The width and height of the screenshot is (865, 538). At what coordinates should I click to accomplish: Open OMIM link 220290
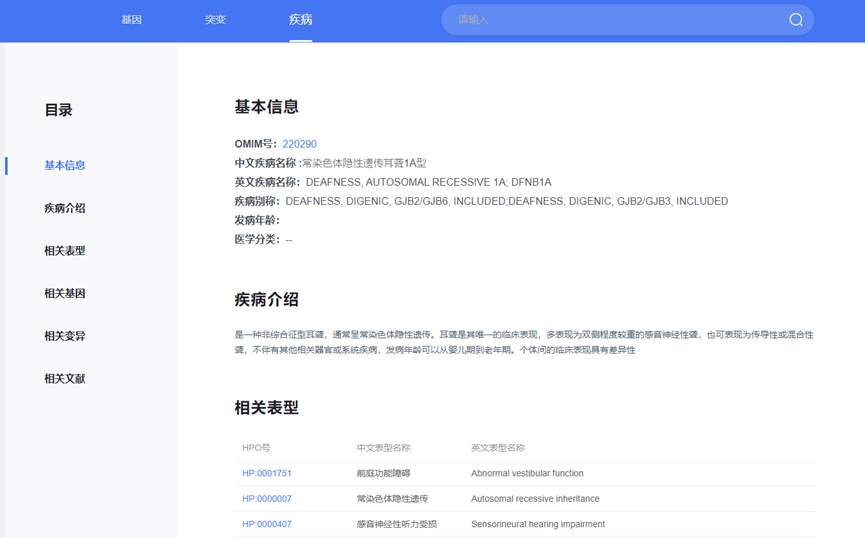(300, 144)
